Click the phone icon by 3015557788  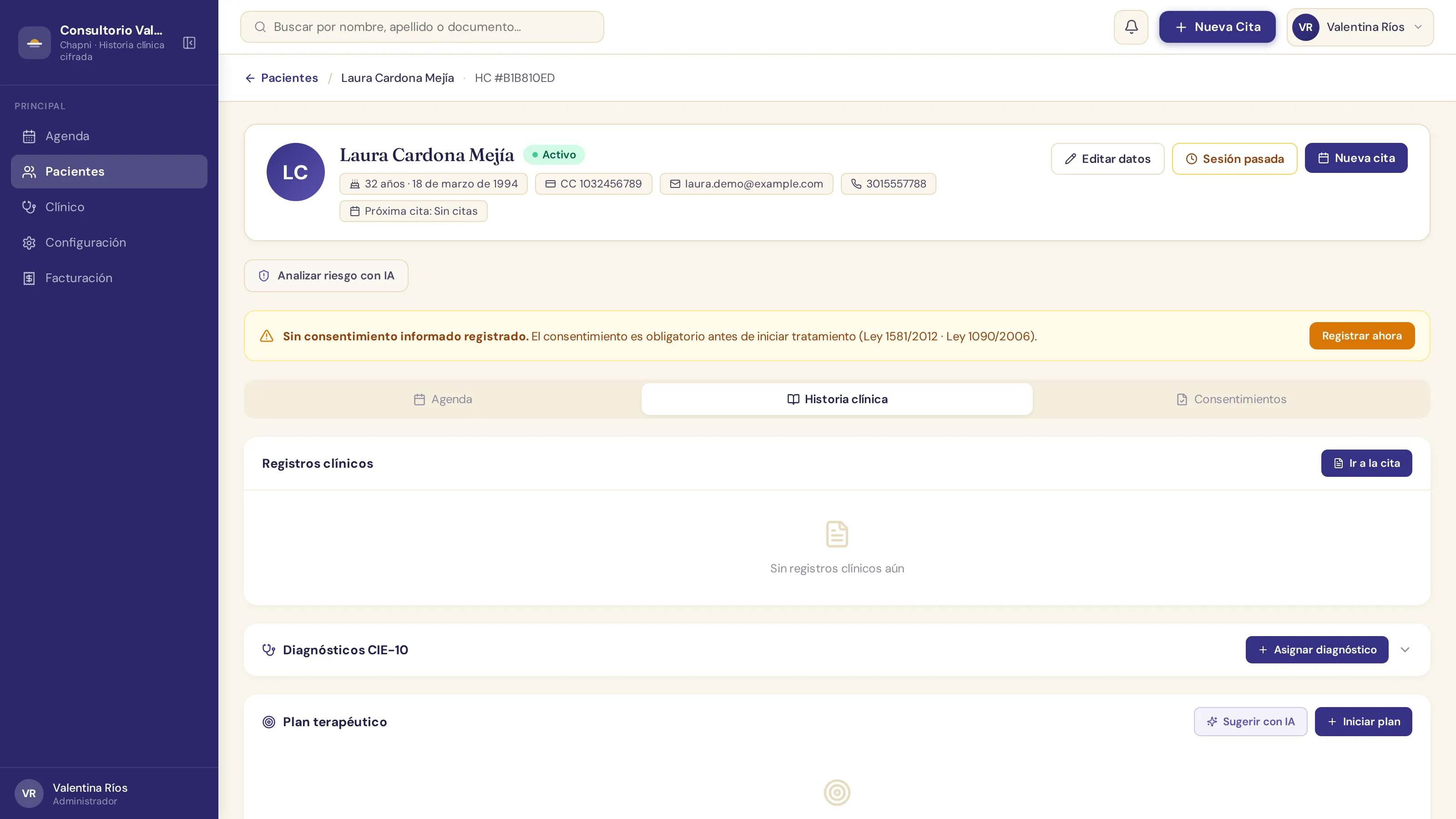point(856,184)
